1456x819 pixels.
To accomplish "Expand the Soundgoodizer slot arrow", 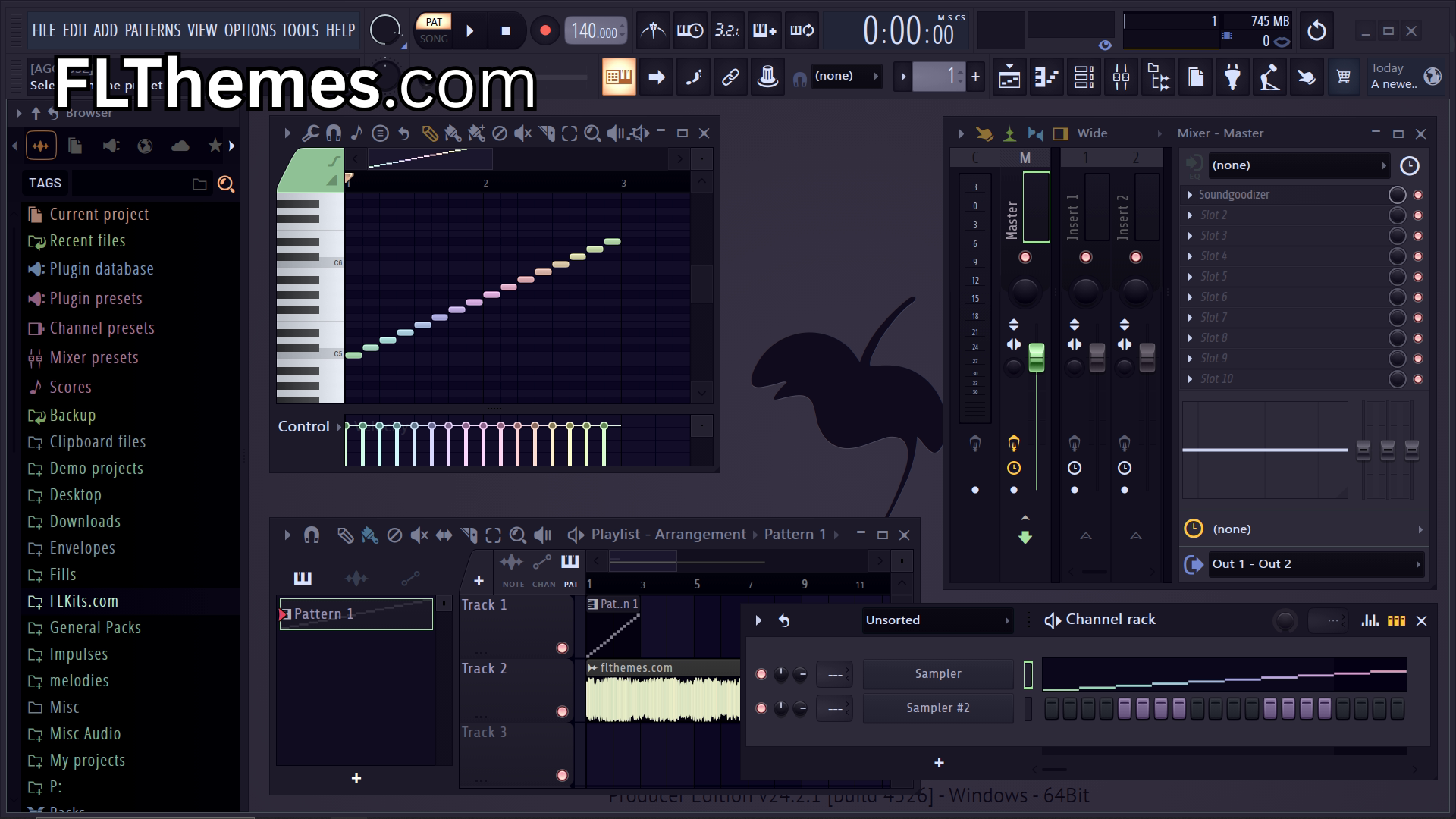I will tap(1190, 195).
